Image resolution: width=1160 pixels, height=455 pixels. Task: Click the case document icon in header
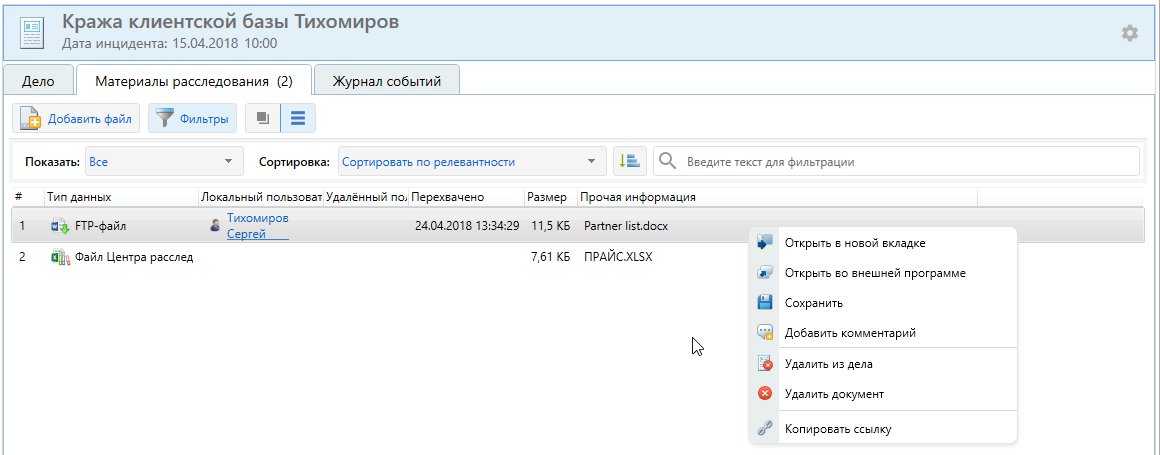pos(32,31)
